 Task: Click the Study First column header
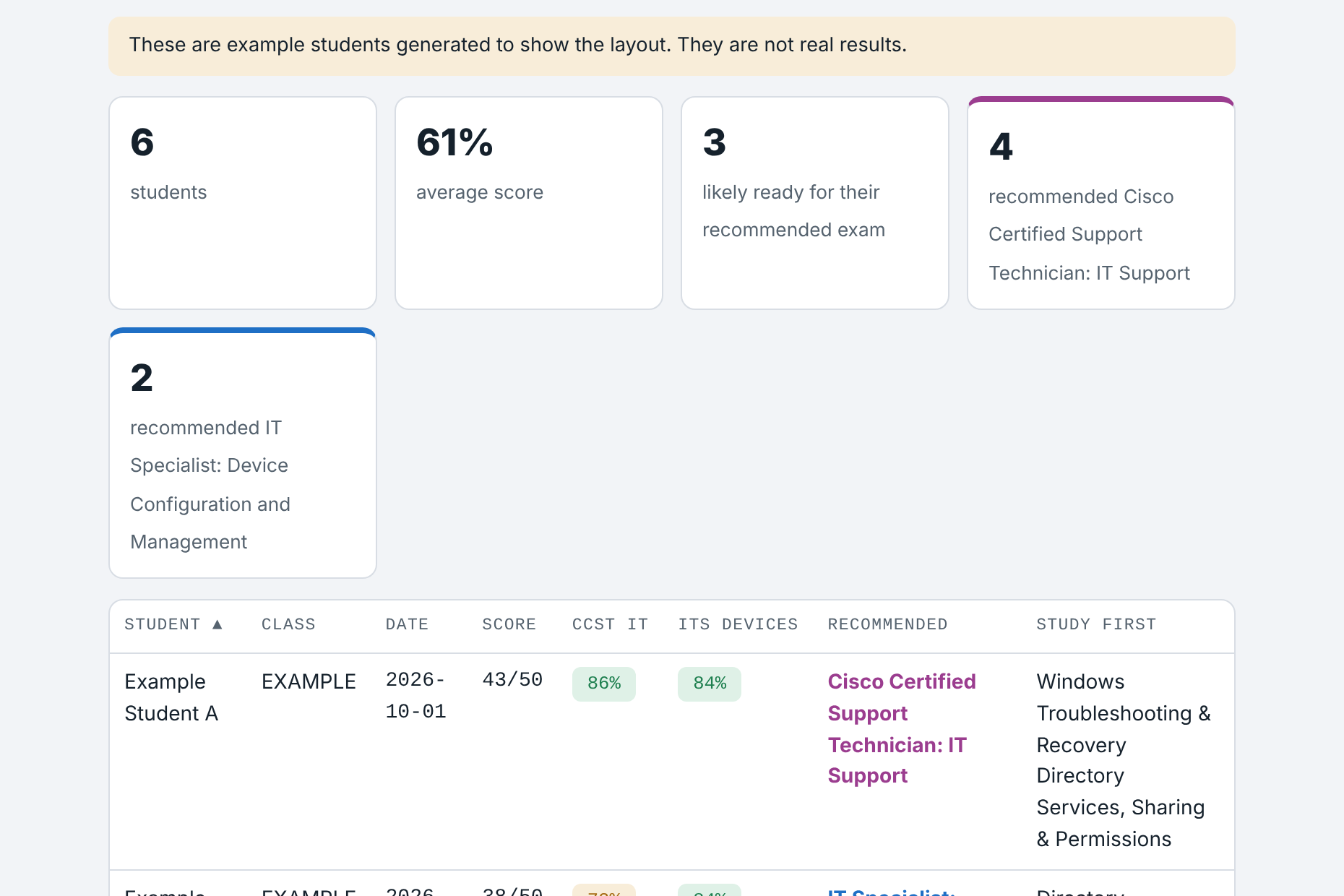click(1096, 624)
